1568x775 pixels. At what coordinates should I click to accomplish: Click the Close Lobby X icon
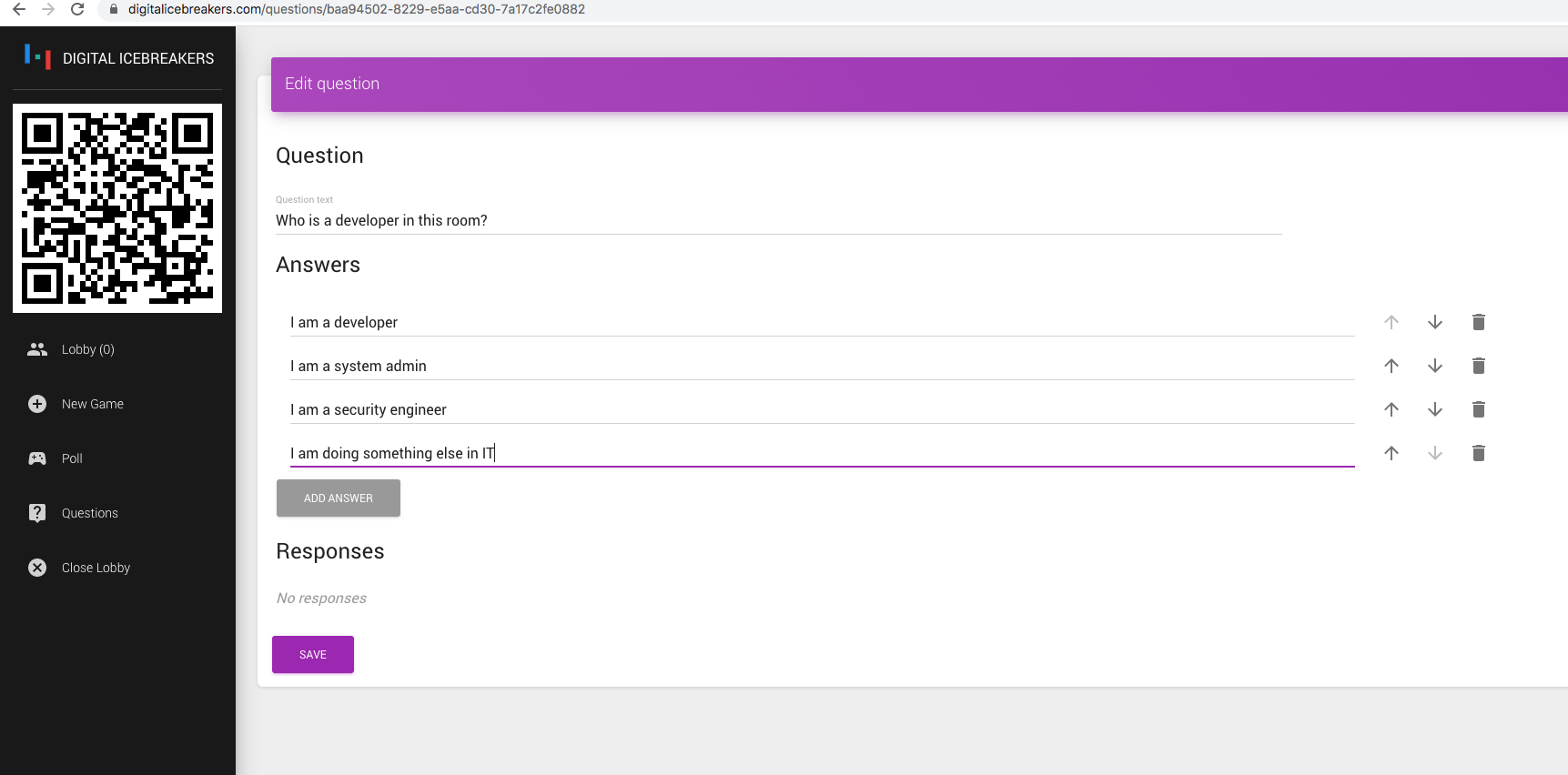[37, 568]
